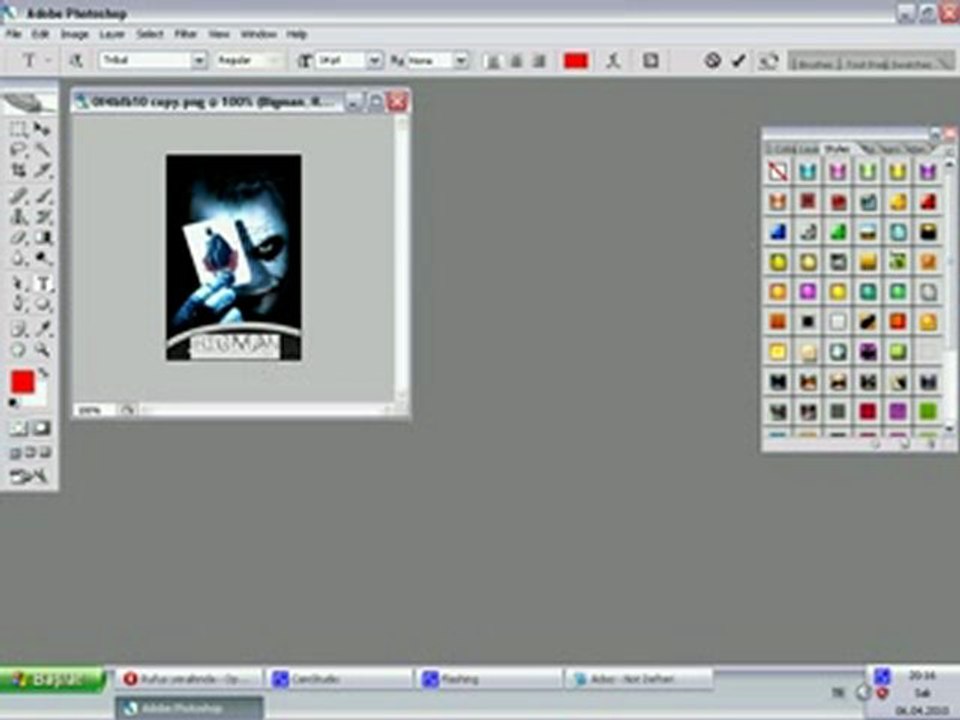Set center text alignment
This screenshot has height=720, width=960.
coord(516,61)
